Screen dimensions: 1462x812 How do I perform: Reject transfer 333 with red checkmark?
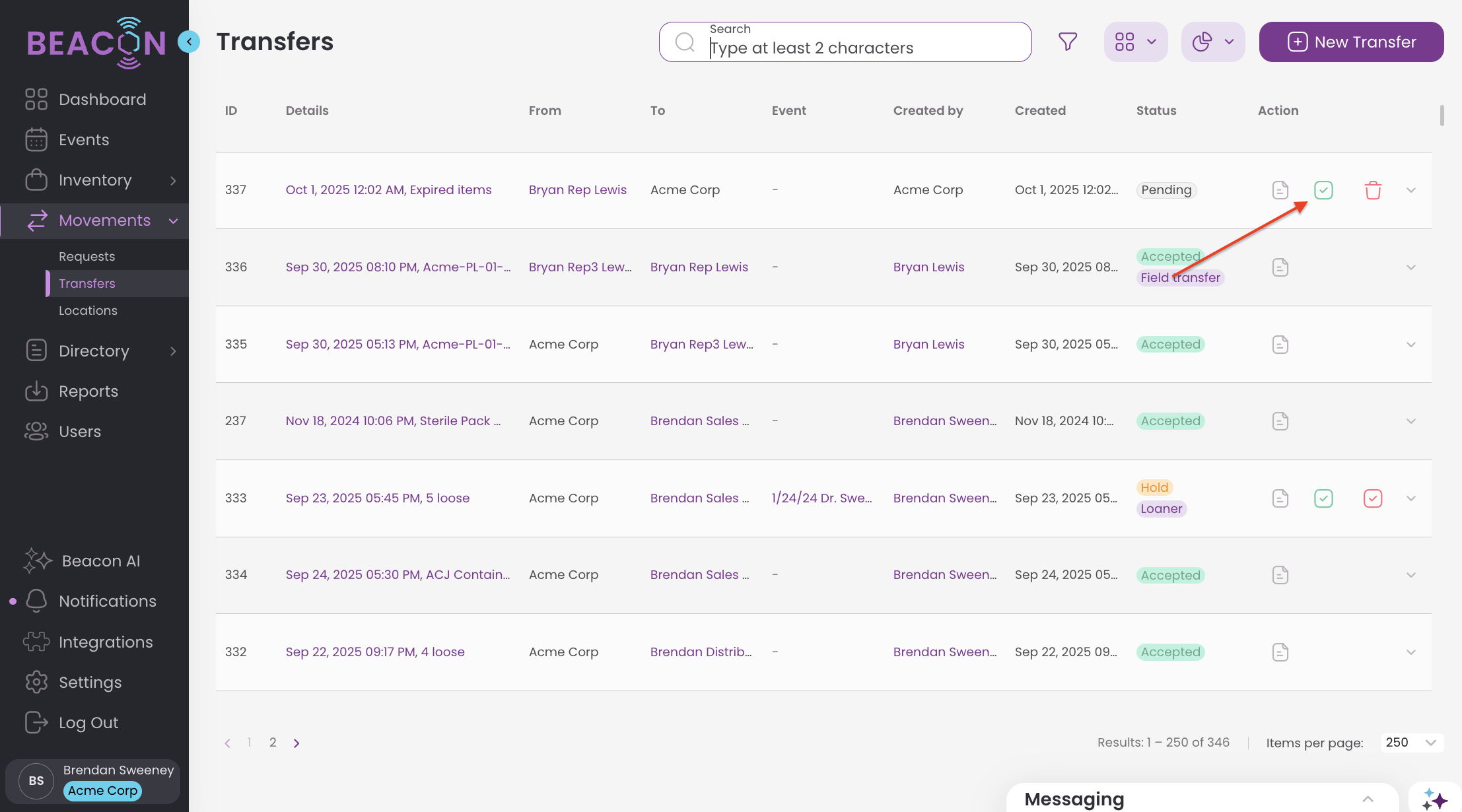[1373, 498]
